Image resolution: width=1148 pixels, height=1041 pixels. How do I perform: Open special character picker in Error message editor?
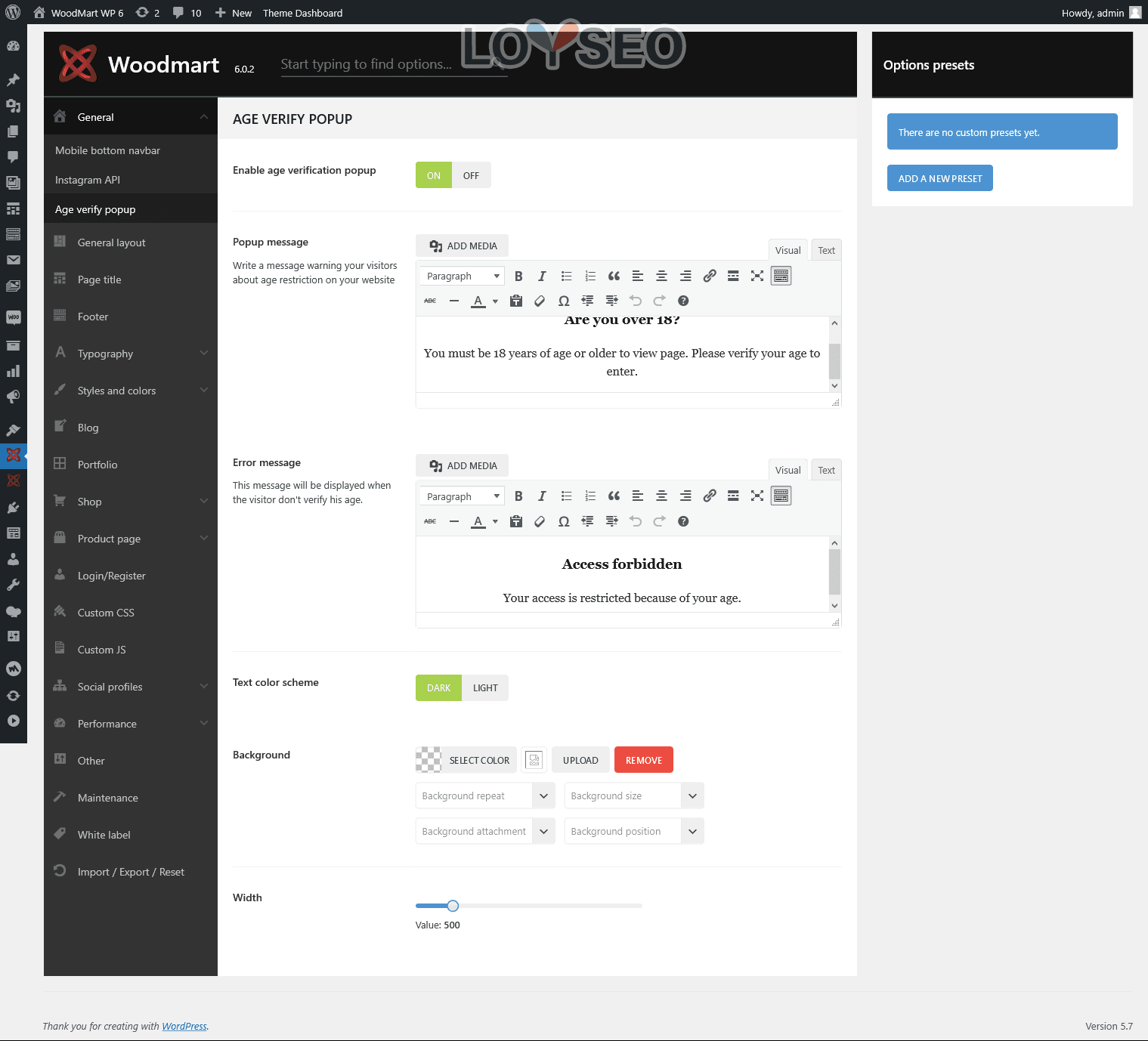pyautogui.click(x=564, y=521)
